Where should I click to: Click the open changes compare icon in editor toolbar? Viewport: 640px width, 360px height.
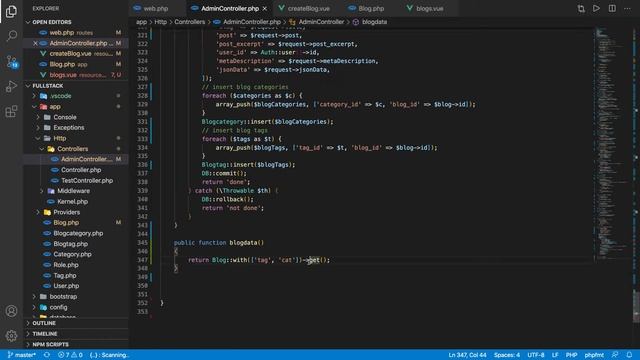point(581,9)
